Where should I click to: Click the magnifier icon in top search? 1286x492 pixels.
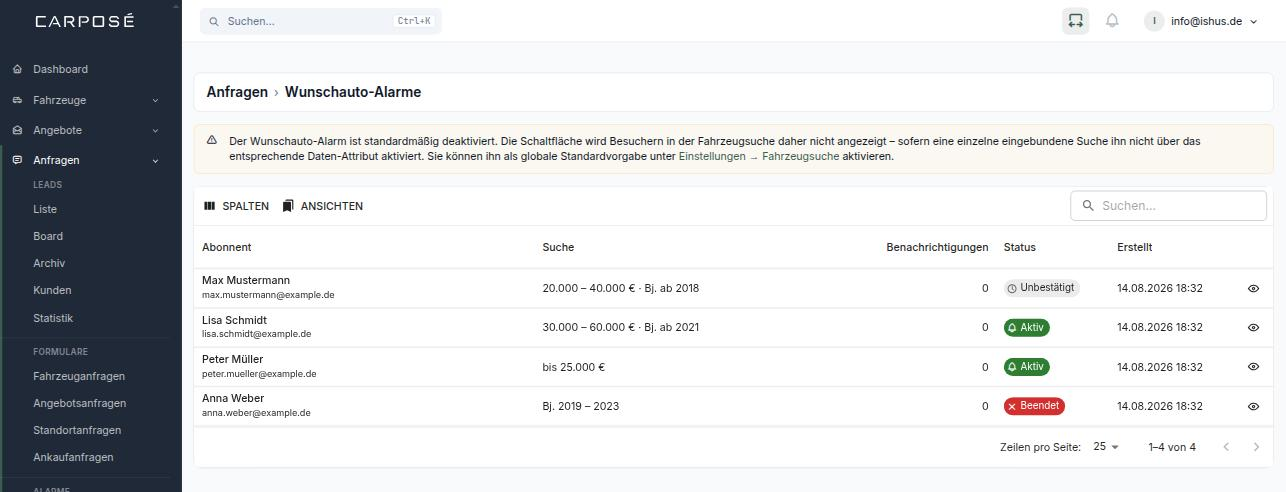[214, 21]
